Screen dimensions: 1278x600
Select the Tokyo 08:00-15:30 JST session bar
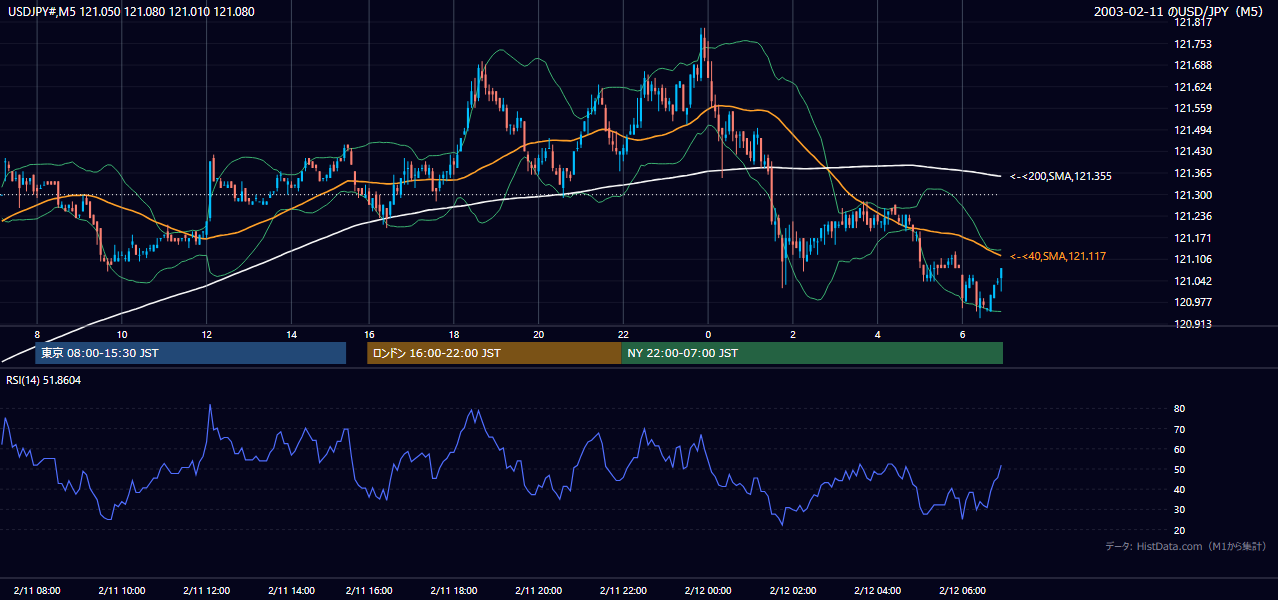(190, 353)
